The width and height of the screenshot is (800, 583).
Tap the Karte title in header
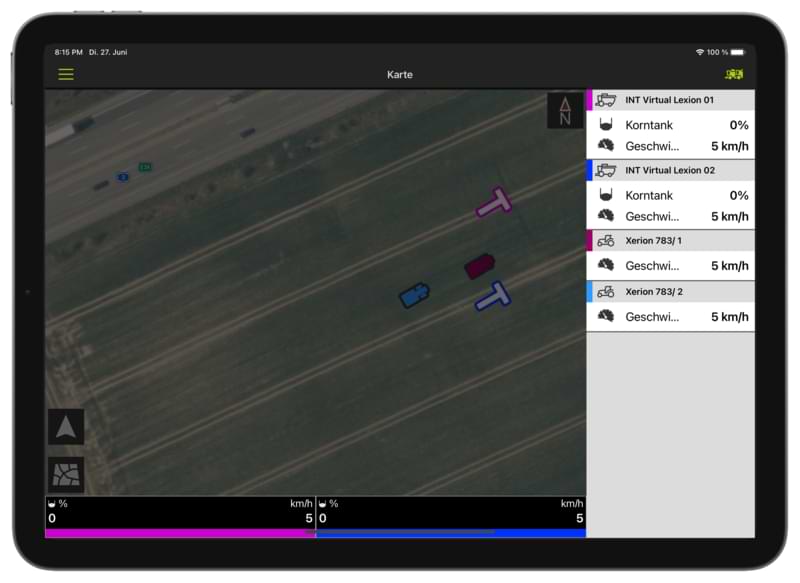pos(400,75)
